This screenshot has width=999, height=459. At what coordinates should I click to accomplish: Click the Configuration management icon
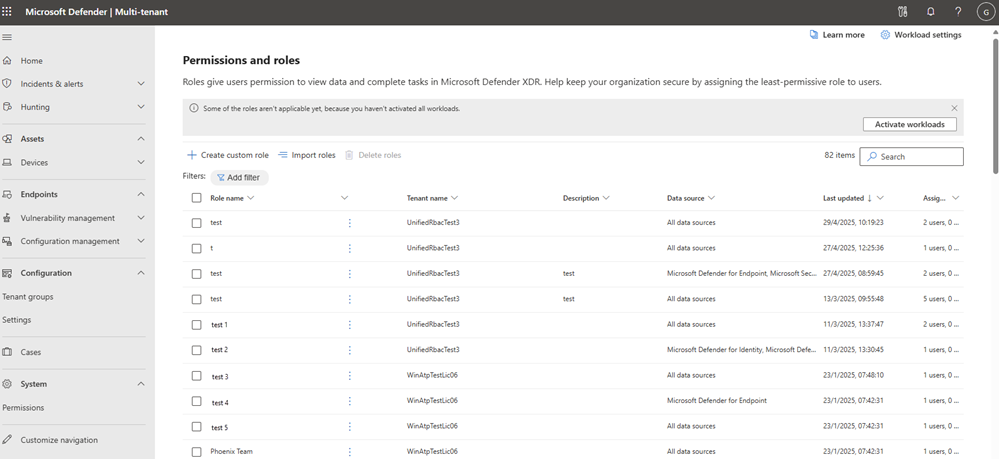click(8, 242)
